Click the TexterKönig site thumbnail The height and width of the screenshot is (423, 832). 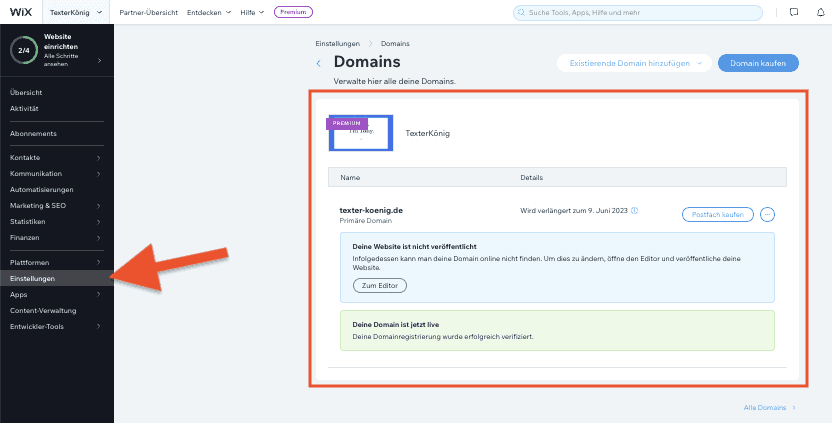pos(361,133)
